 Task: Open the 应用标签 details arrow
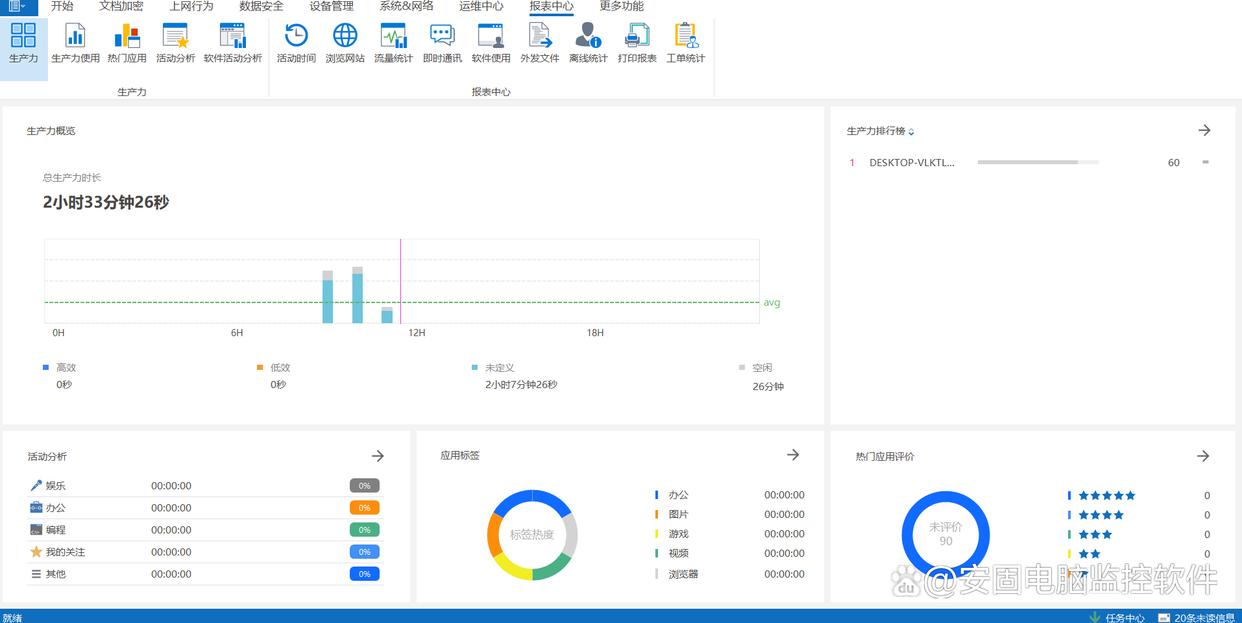coord(793,455)
